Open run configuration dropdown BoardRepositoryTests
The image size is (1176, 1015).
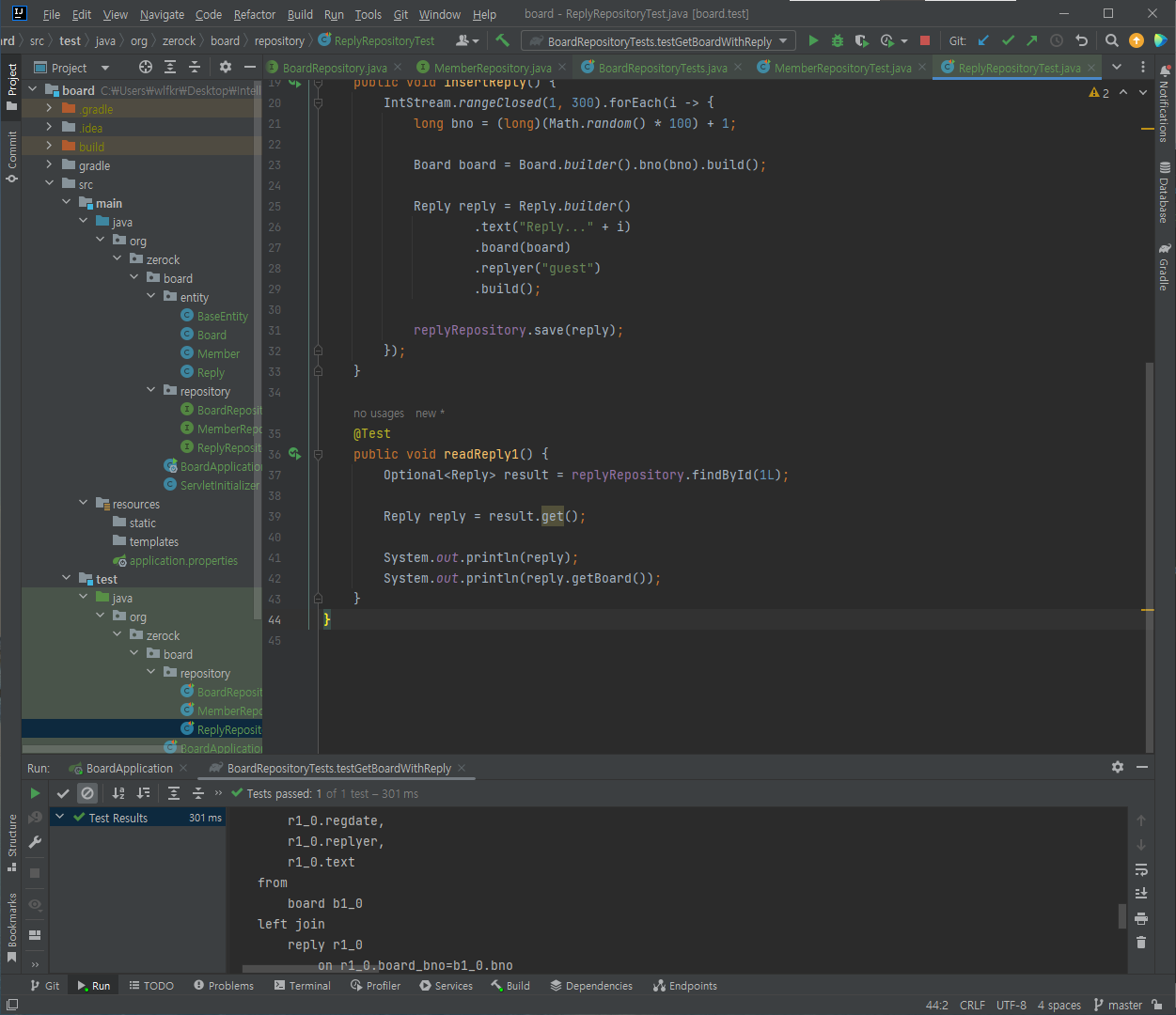[x=659, y=40]
